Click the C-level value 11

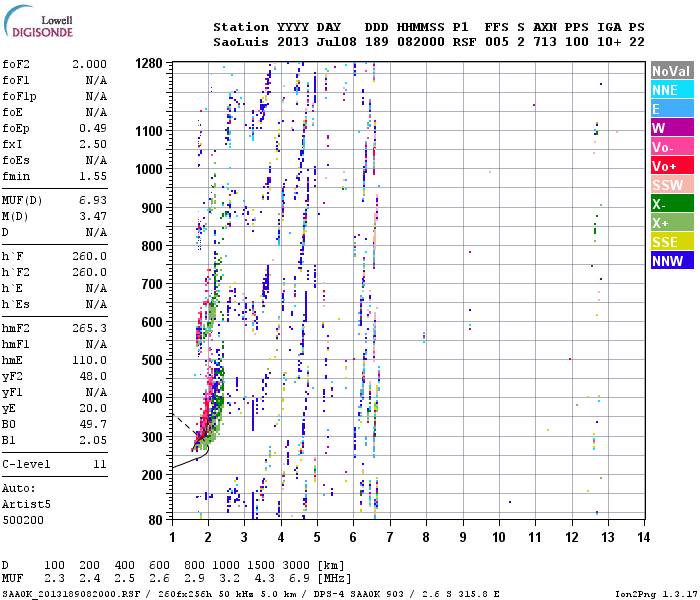pos(100,464)
